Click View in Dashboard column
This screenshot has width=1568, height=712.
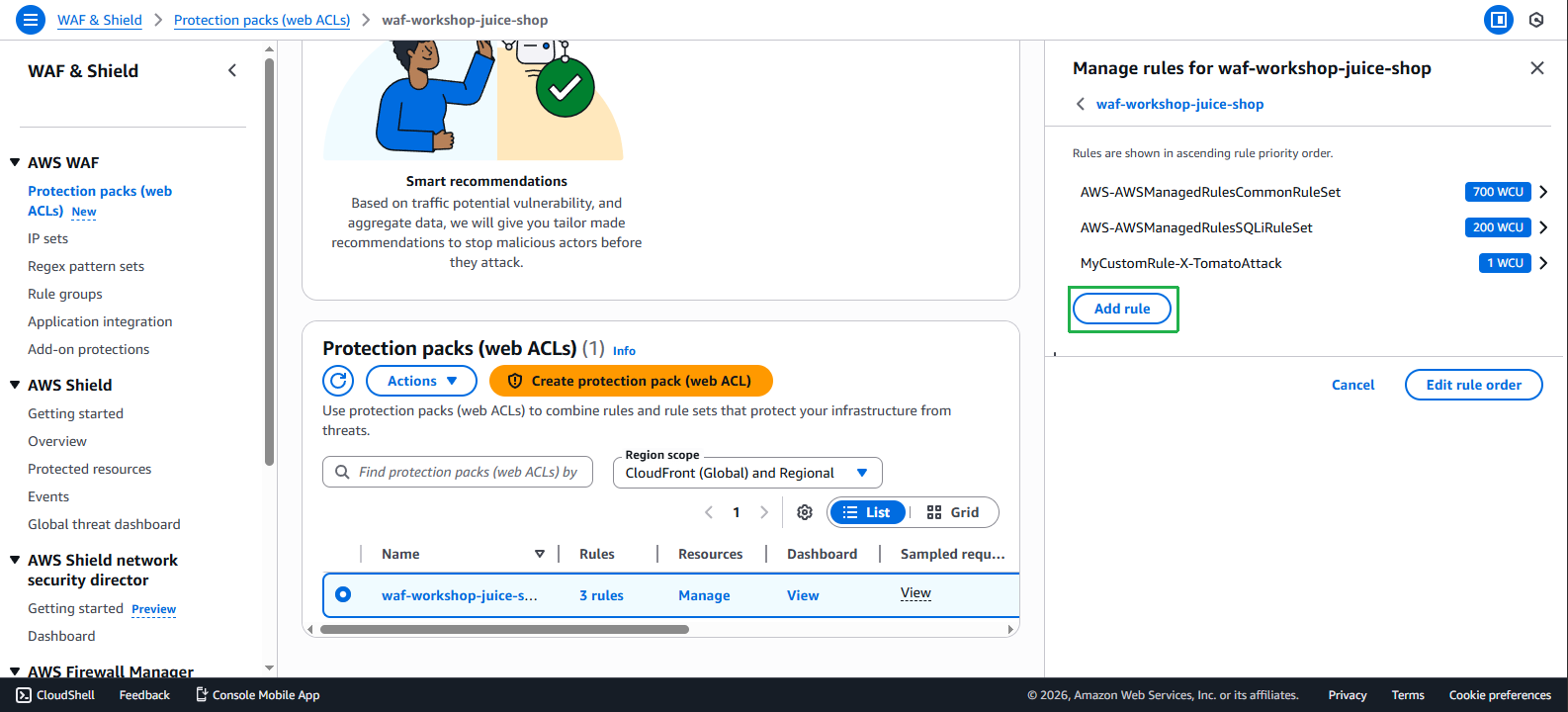[803, 595]
